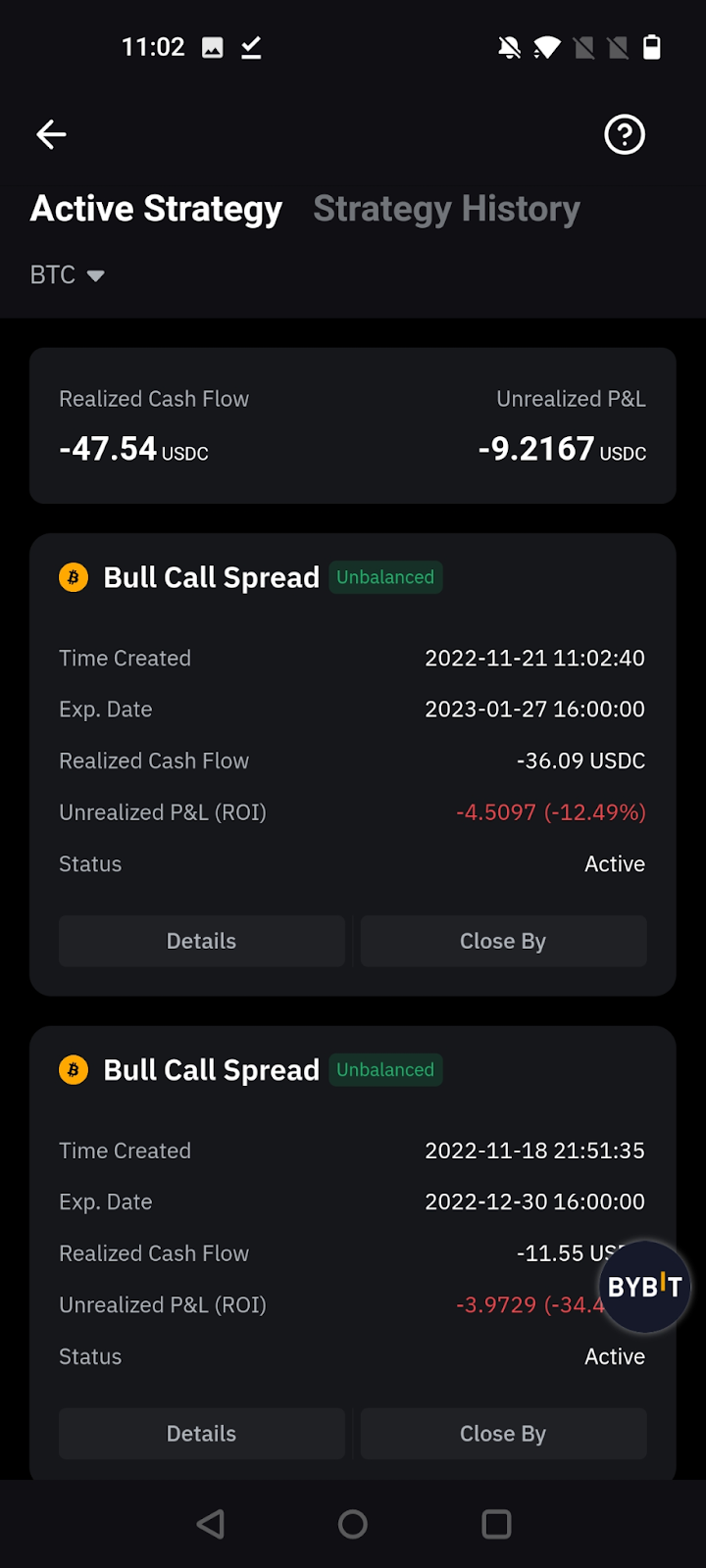
Task: Tap Close By for the 2023-01-27 spread
Action: tap(503, 941)
